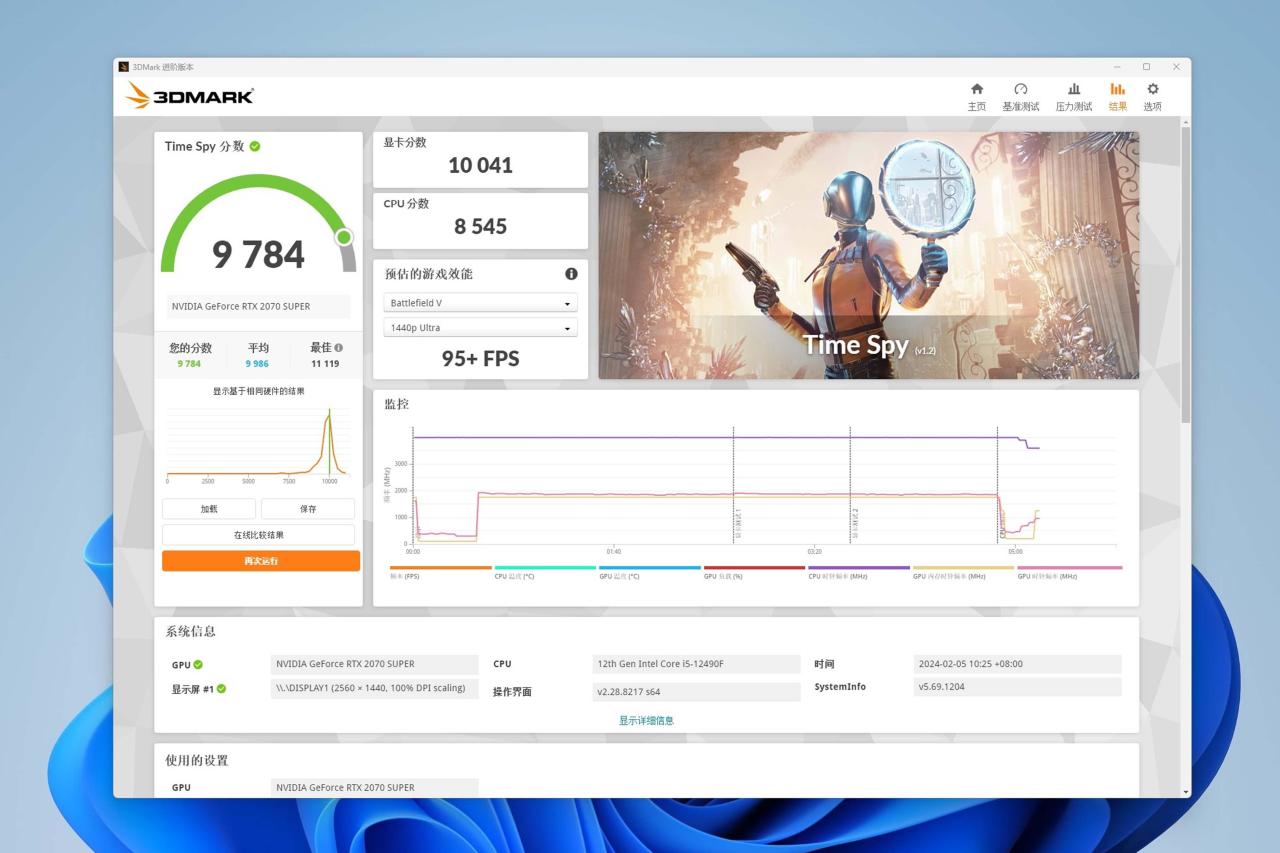Click the info icon beside 最佳
Image resolution: width=1280 pixels, height=853 pixels.
pos(339,348)
